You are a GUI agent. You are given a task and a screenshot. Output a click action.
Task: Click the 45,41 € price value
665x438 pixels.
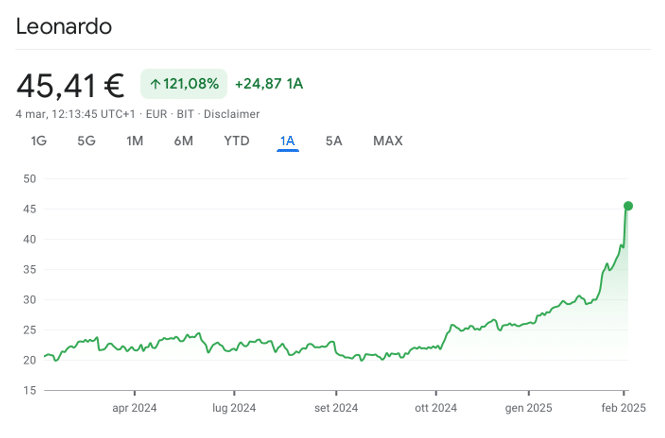pos(70,86)
